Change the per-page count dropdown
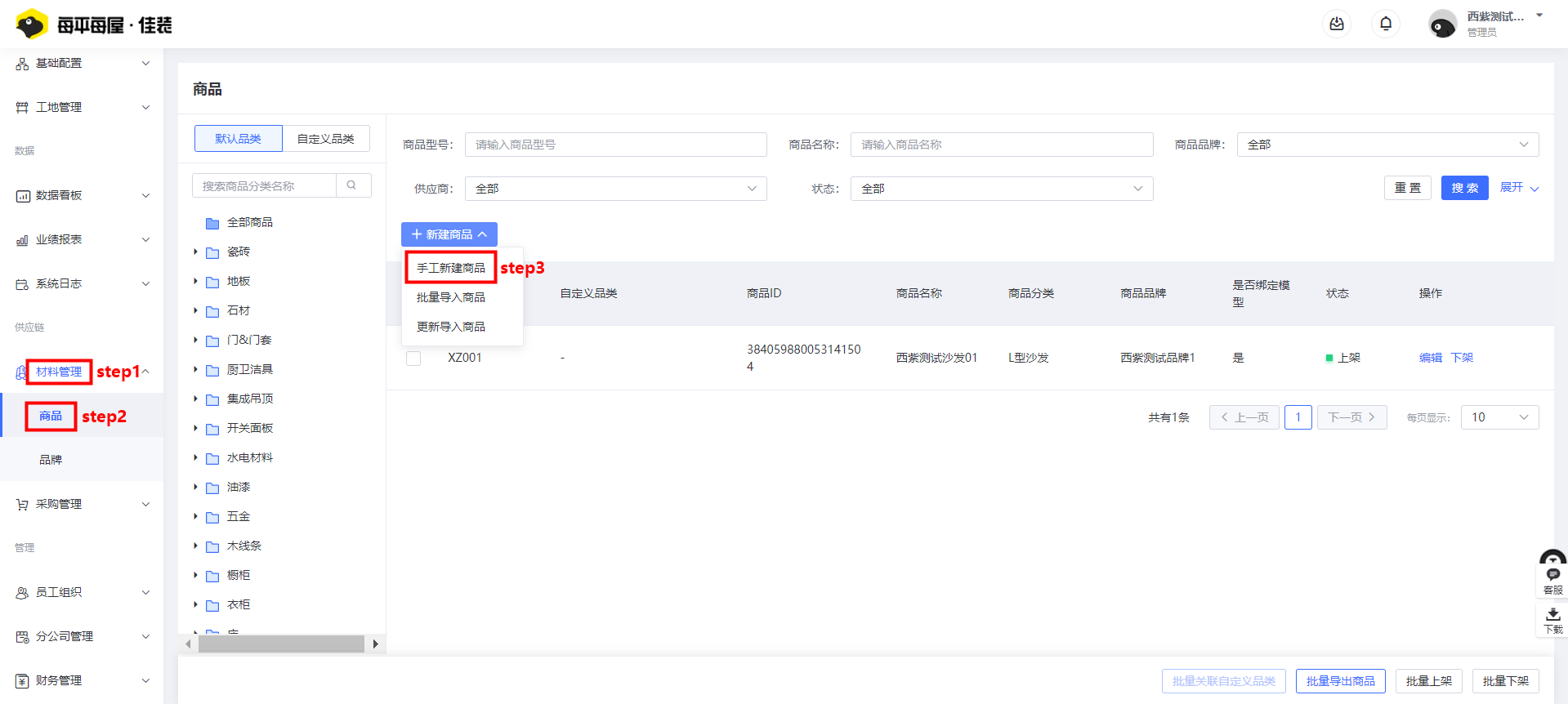The image size is (1568, 704). (x=1499, y=417)
